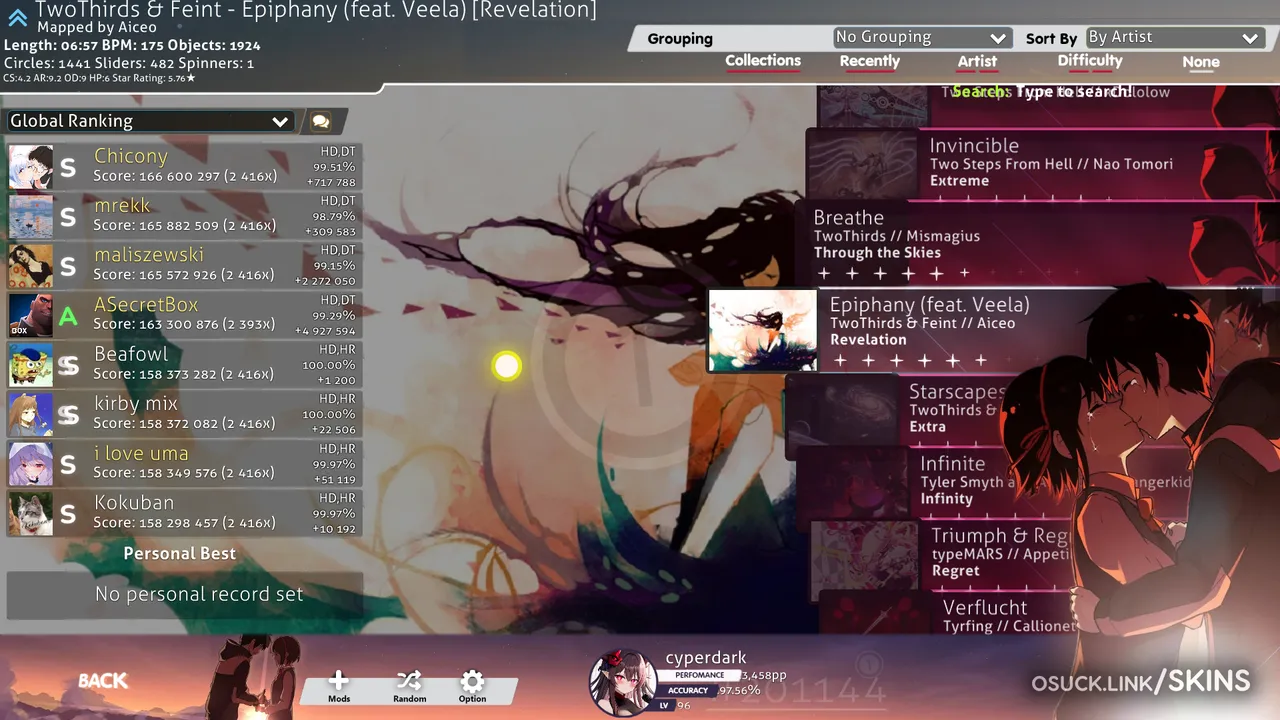This screenshot has width=1280, height=720.
Task: Click S rank badge on Chicony score
Action: [68, 168]
